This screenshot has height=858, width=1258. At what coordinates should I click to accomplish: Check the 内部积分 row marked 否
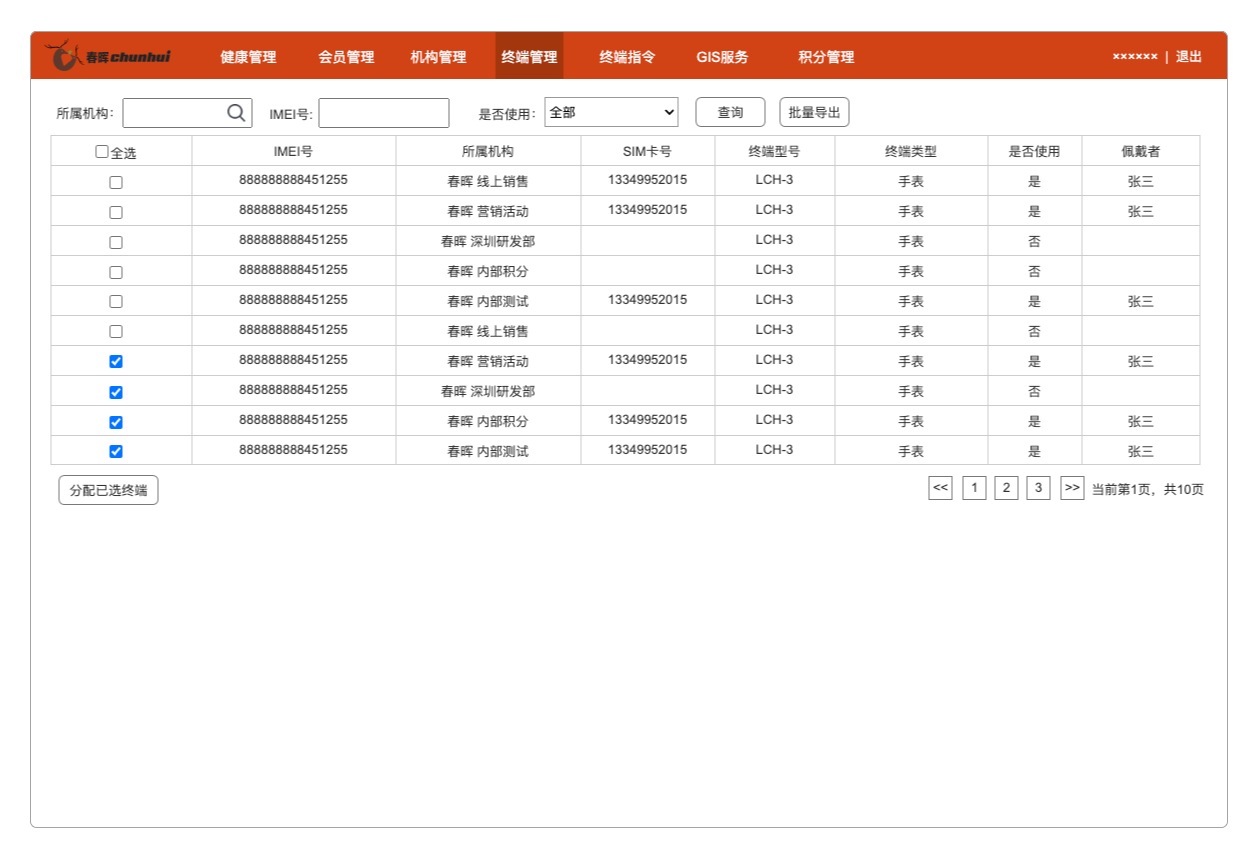tap(116, 272)
